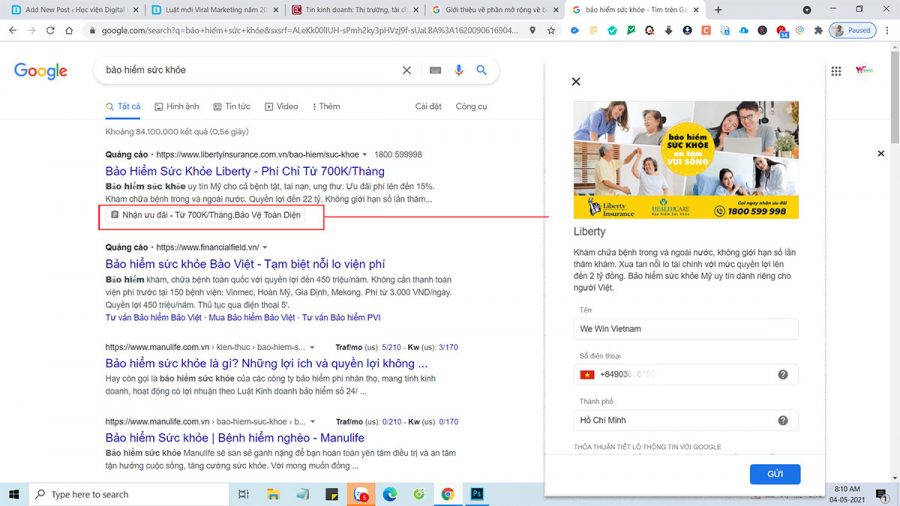The image size is (900, 506).
Task: Click the Google logo
Action: point(41,71)
